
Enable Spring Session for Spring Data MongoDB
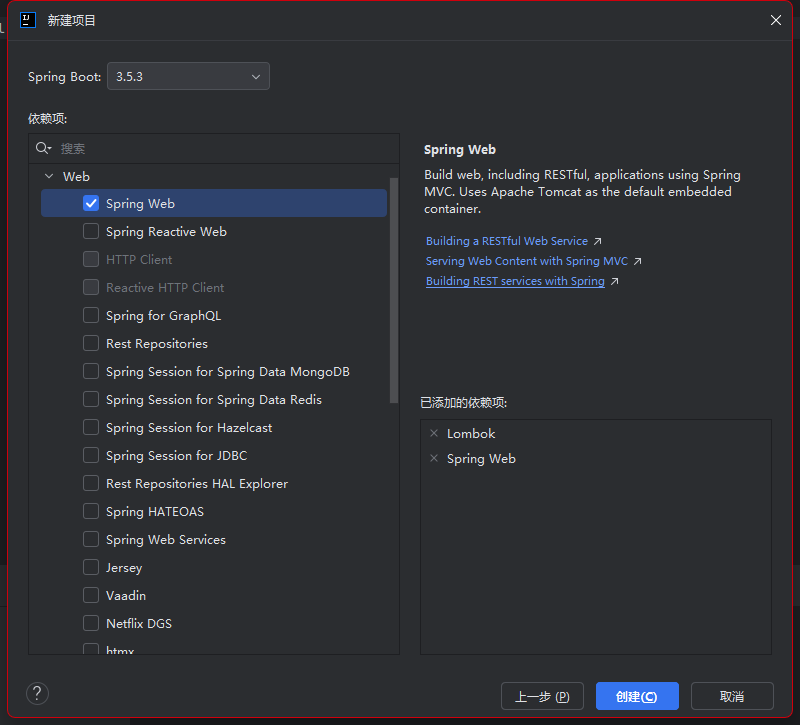[x=91, y=371]
